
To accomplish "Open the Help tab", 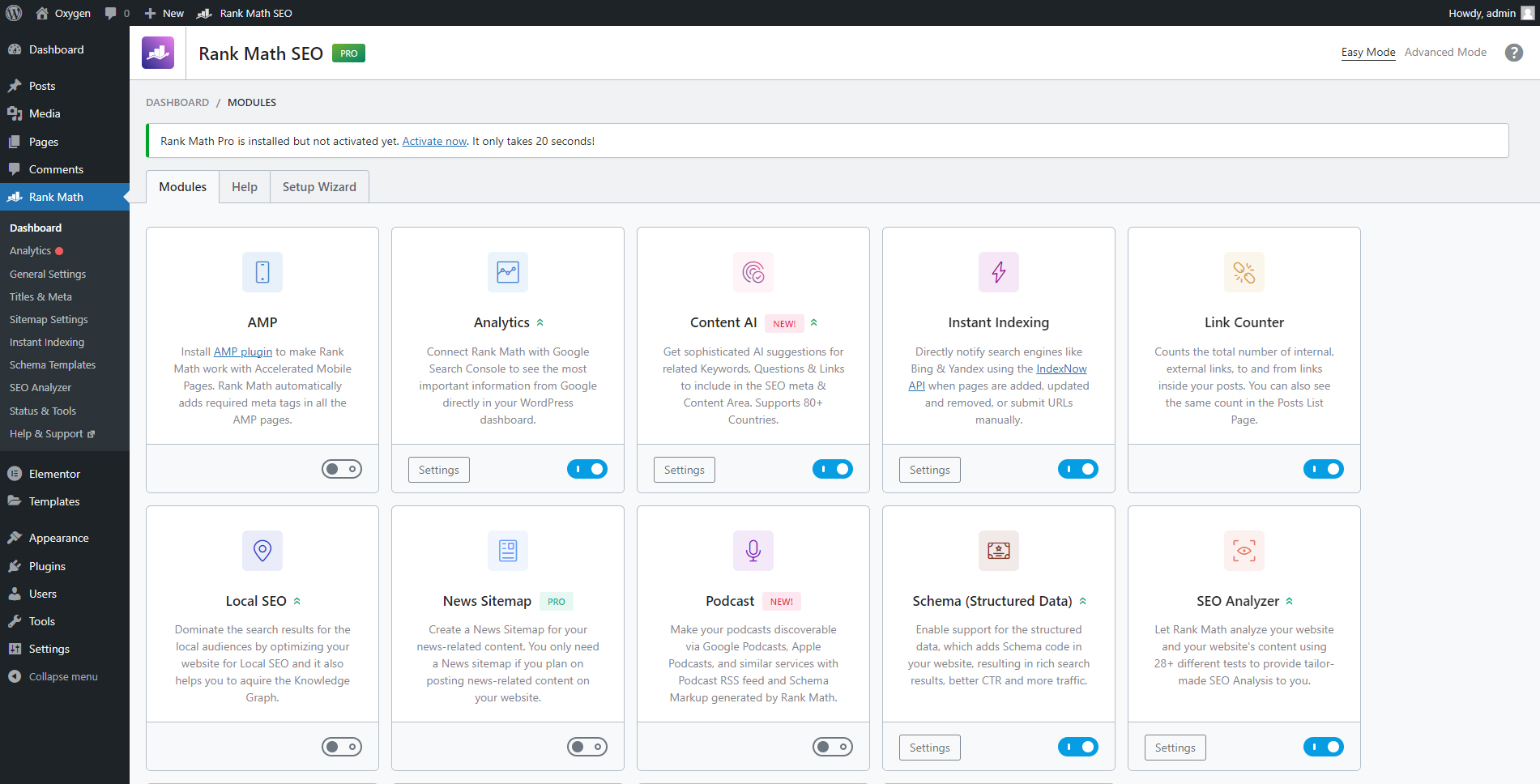I will pos(244,187).
